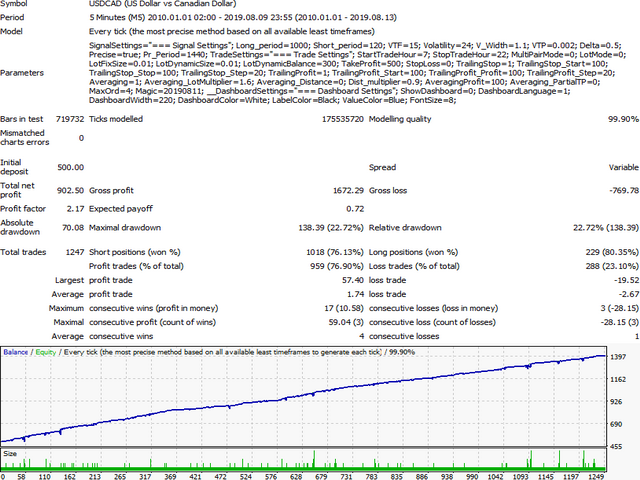
Task: Click consecutive wins value 17 (10.58)
Action: click(x=344, y=309)
